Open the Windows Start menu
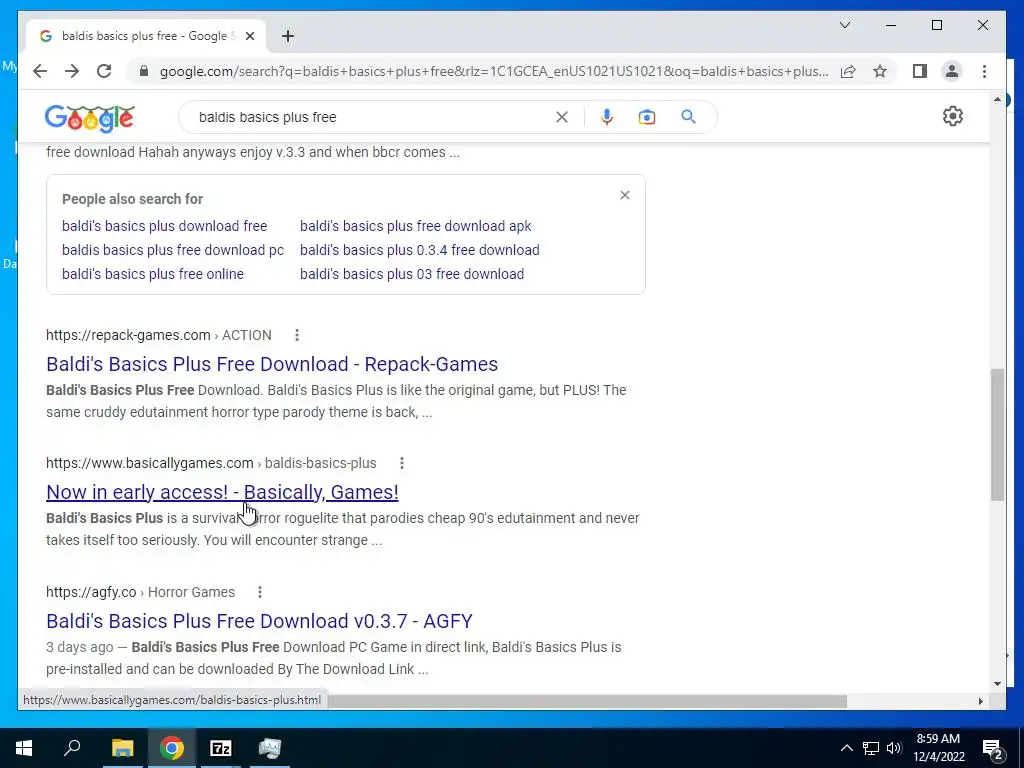This screenshot has height=768, width=1024. 24,748
